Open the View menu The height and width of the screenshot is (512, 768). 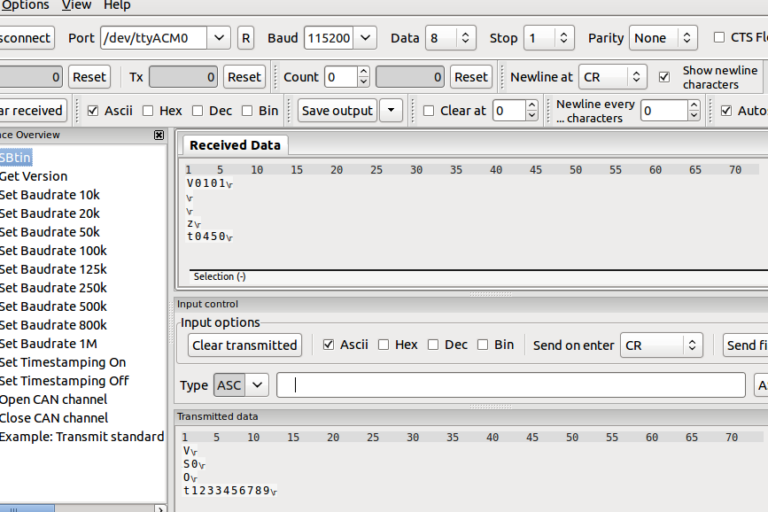tap(77, 5)
